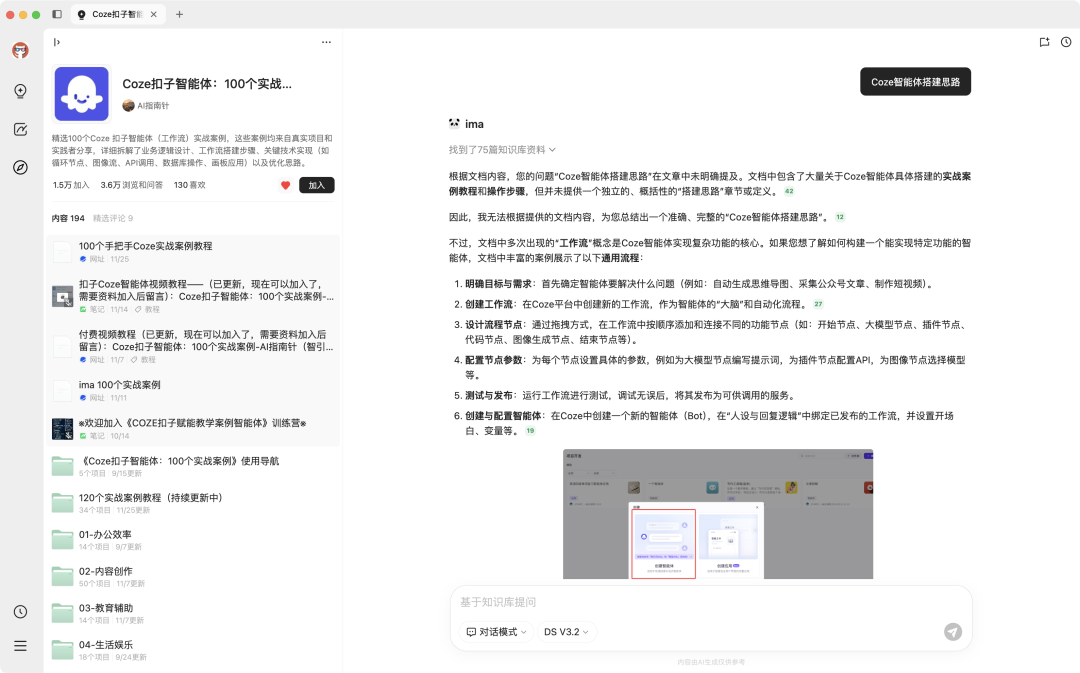Open the hamburger menu at sidebar bottom
Screen dimensions: 1080x673
point(21,645)
